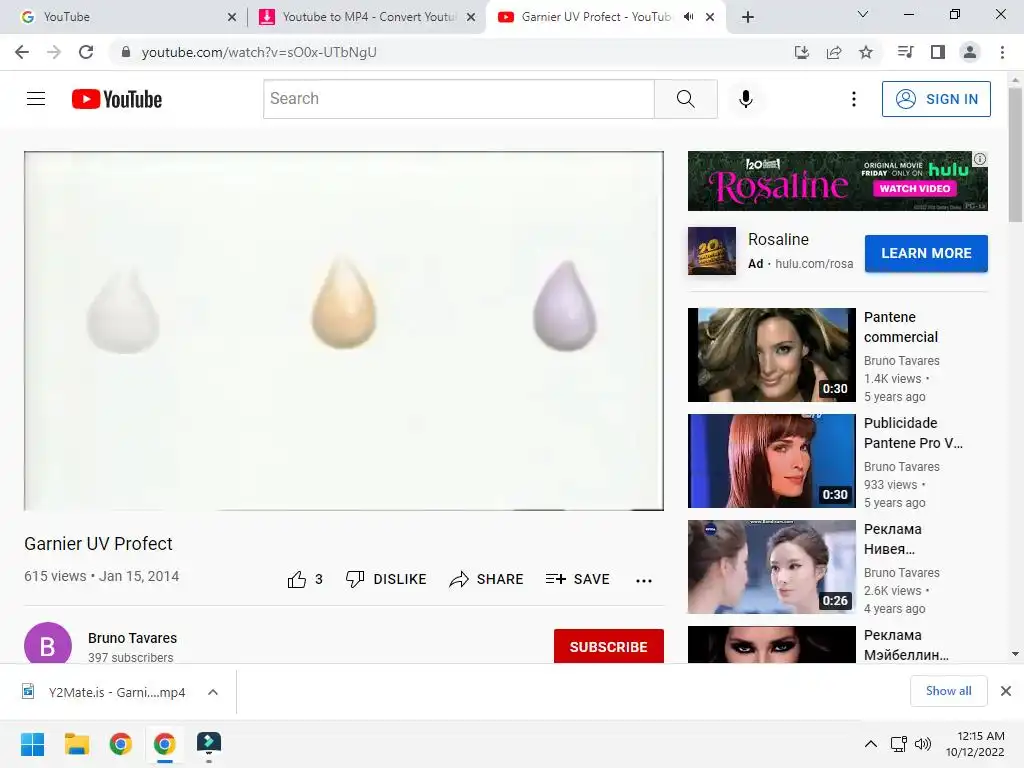Click ad info icon on Rosaline banner

pyautogui.click(x=980, y=159)
